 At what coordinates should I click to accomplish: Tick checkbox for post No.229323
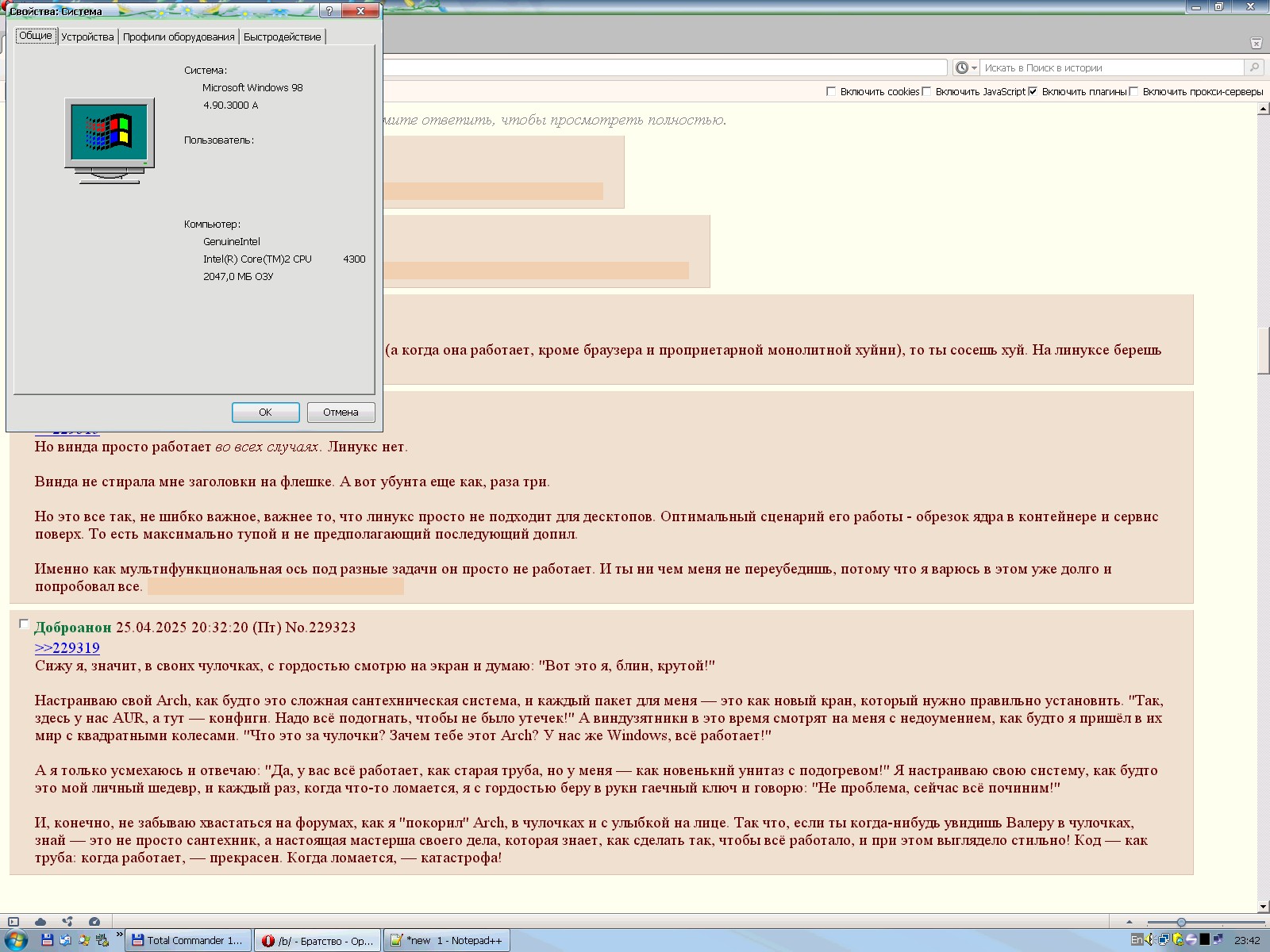(x=24, y=624)
